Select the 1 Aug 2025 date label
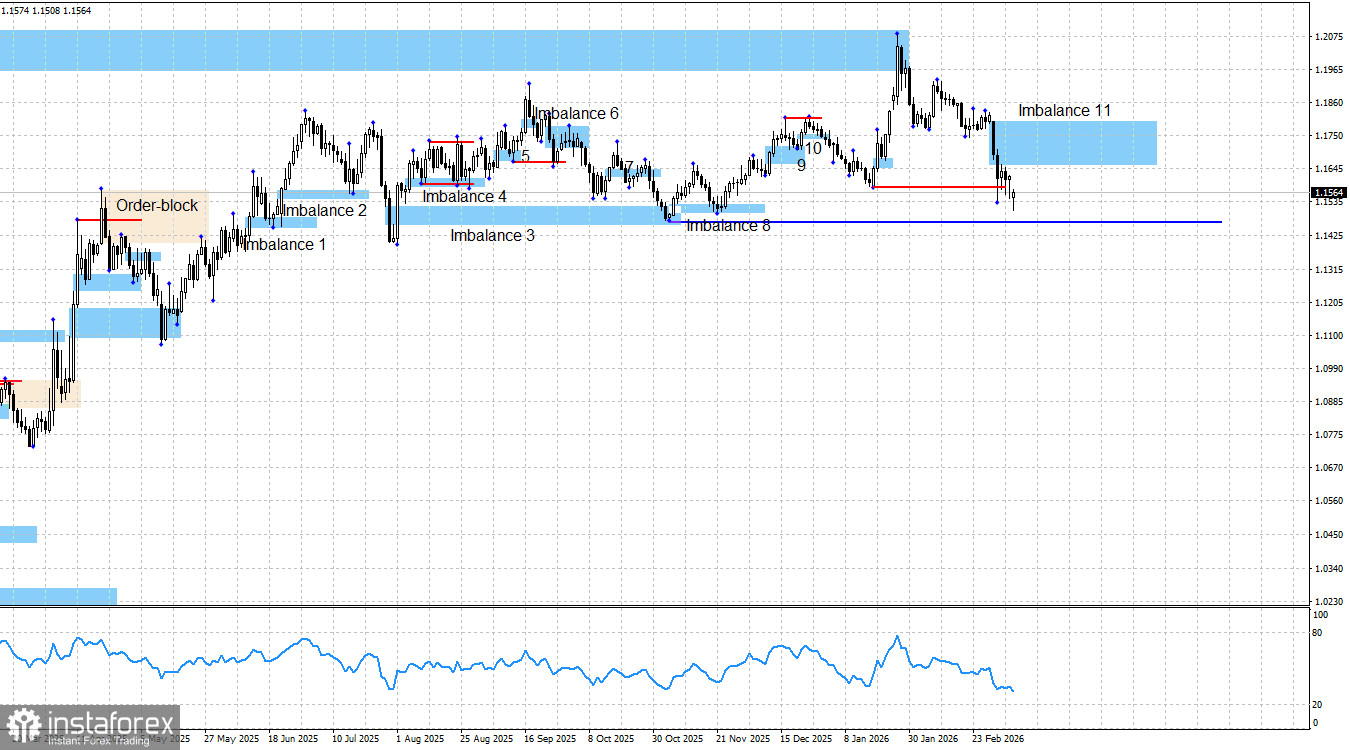Image resolution: width=1350 pixels, height=750 pixels. 420,739
